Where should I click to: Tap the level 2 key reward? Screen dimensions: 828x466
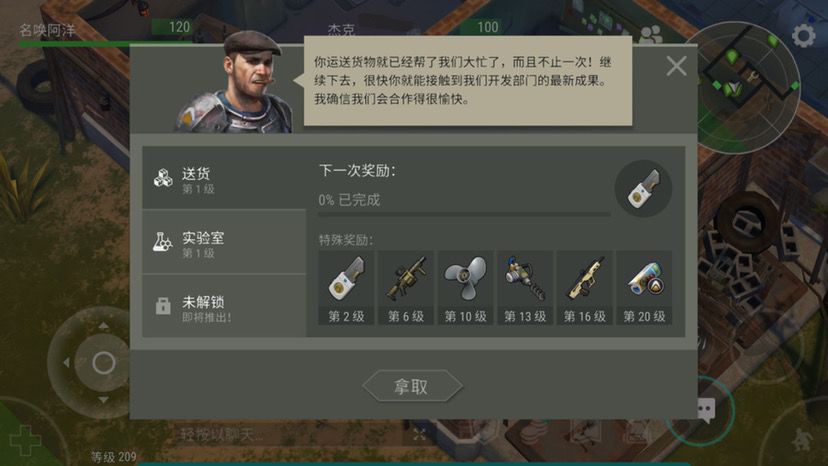346,287
